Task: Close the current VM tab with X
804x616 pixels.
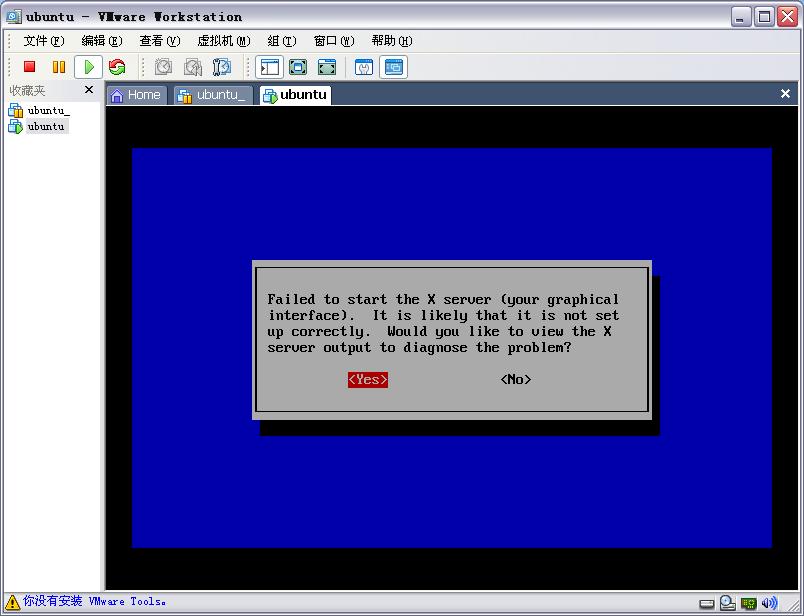Action: click(785, 93)
